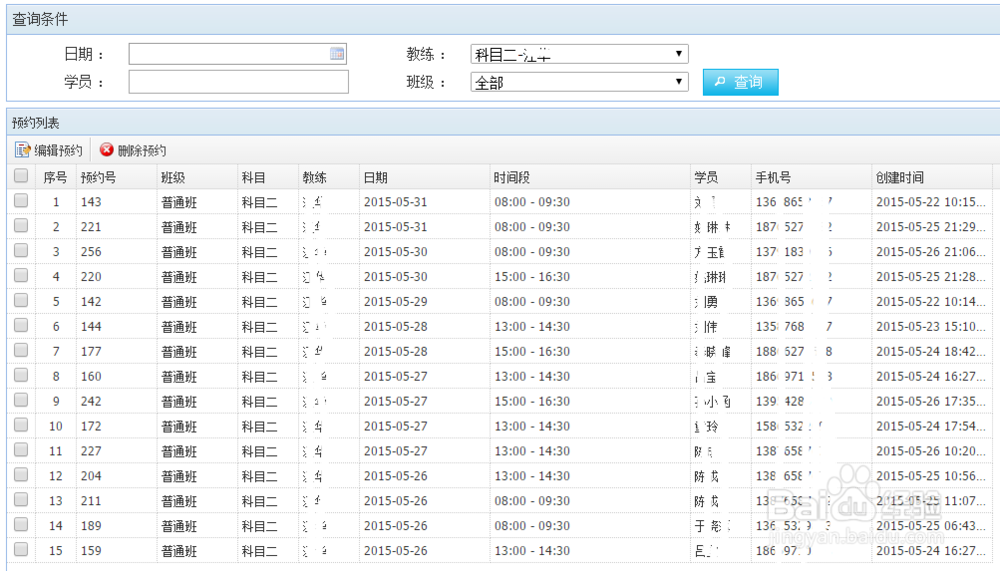Viewport: 1000px width, 571px height.
Task: Check the box for row 7 (预约号 177)
Action: pos(21,350)
